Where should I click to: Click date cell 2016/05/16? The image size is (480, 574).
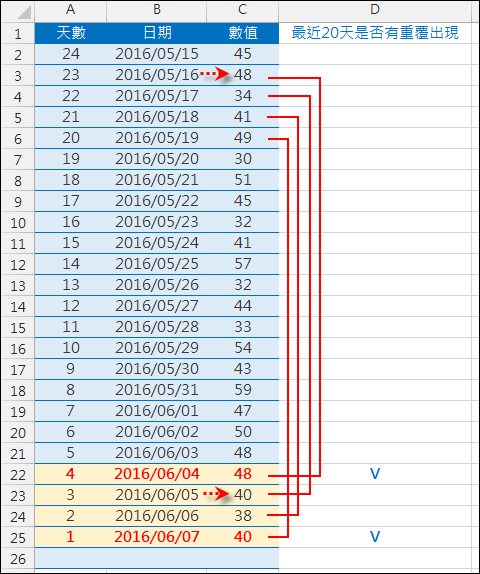point(157,75)
